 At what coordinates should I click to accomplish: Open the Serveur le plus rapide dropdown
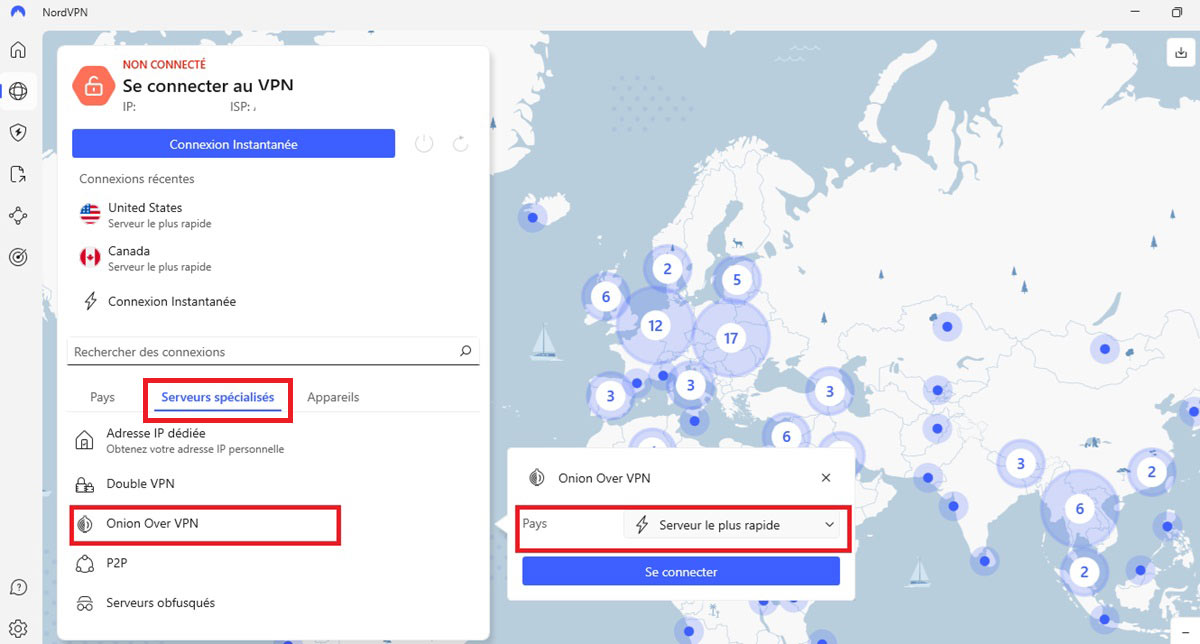coord(733,523)
